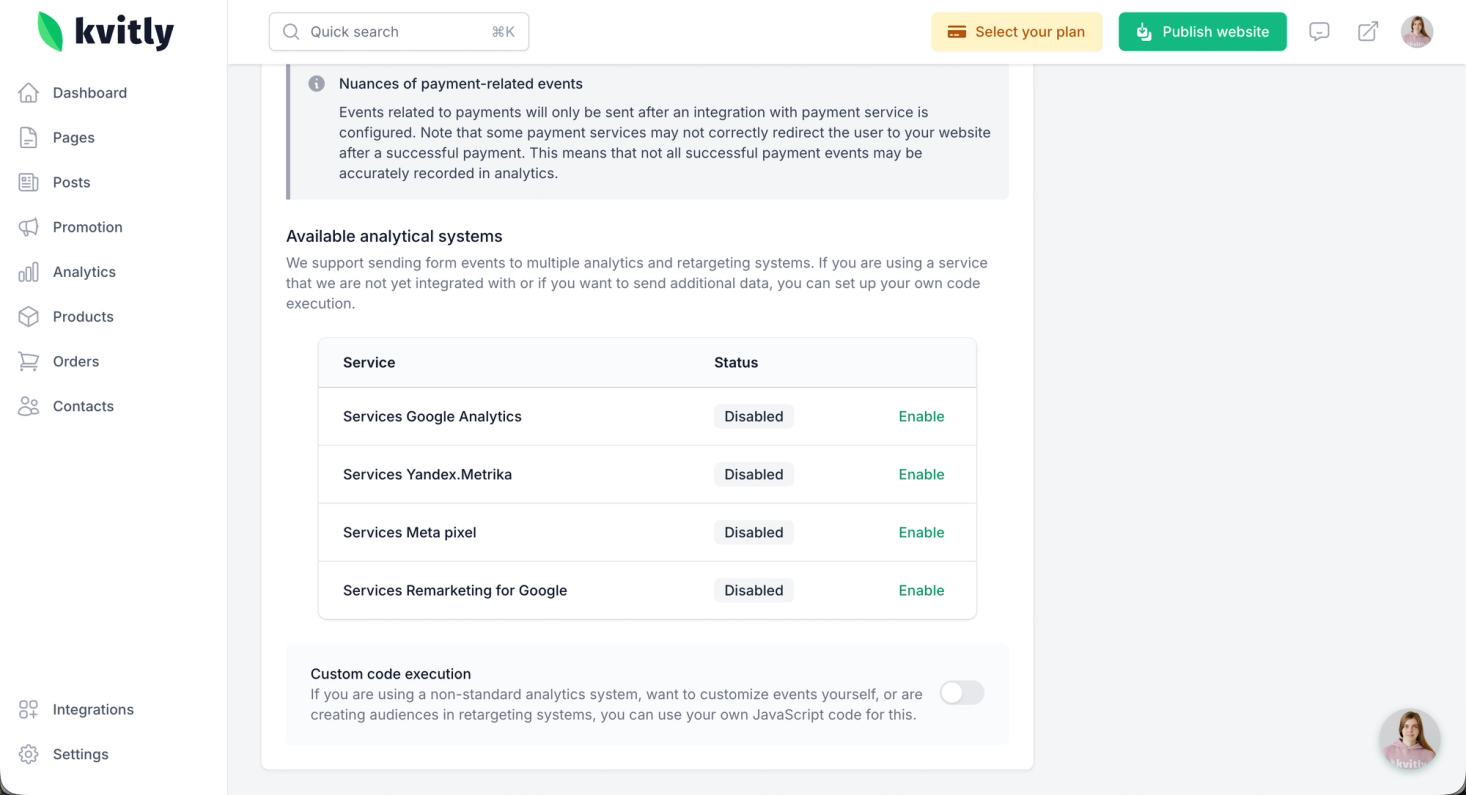
Task: Enable Services Remarketing for Google
Action: pyautogui.click(x=921, y=591)
